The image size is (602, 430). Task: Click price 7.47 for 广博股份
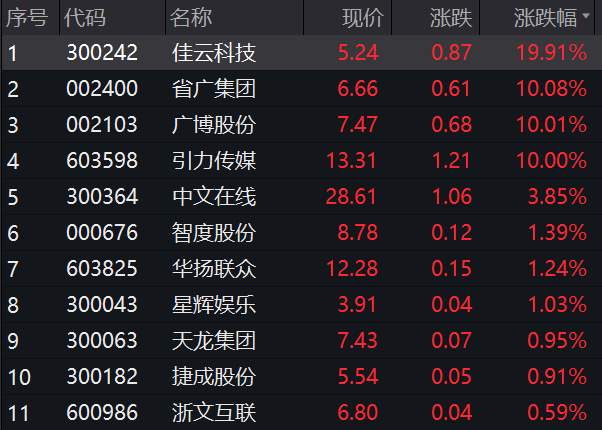[358, 125]
